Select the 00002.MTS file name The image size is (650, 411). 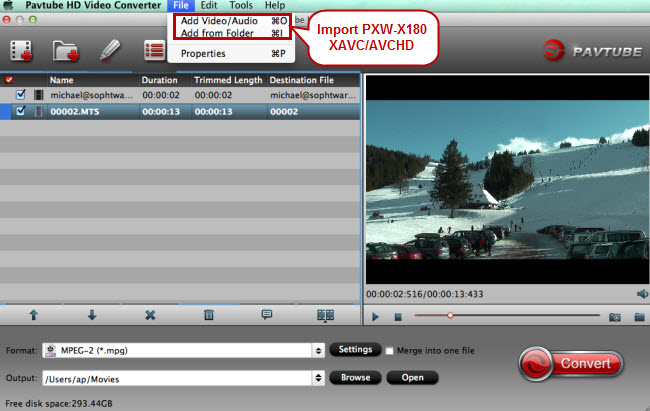pyautogui.click(x=75, y=112)
